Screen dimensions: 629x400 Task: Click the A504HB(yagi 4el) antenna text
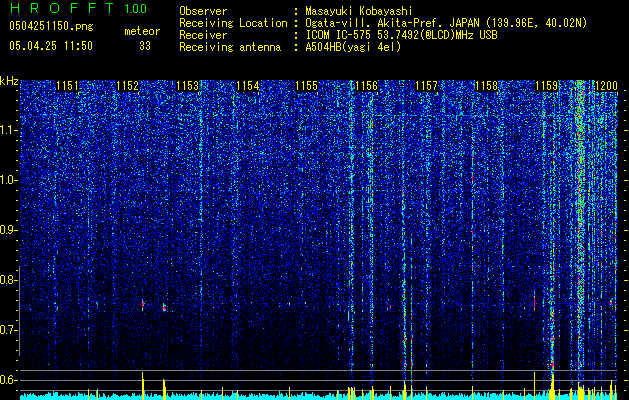353,47
